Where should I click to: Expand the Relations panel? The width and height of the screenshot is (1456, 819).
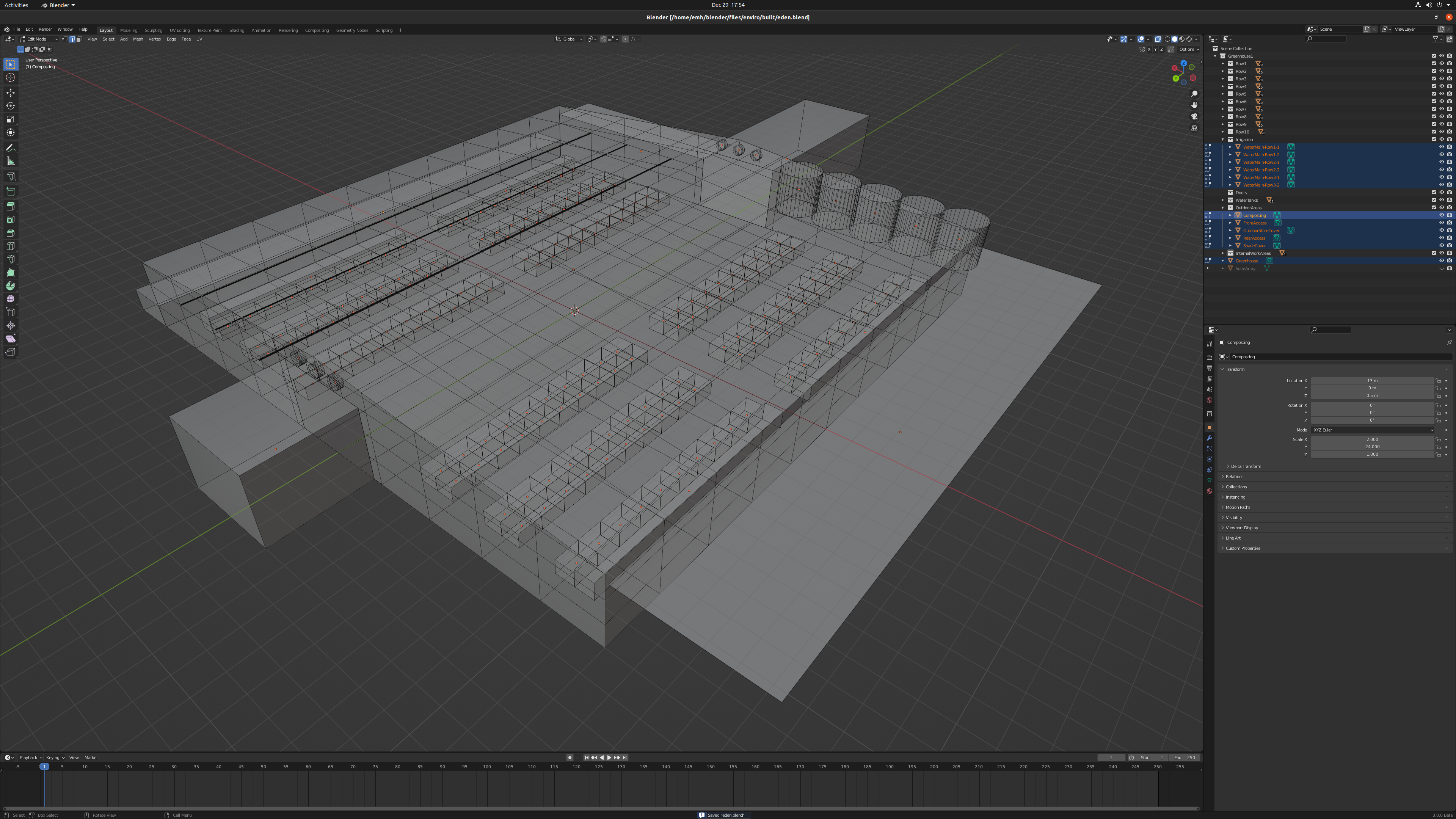pos(1234,477)
